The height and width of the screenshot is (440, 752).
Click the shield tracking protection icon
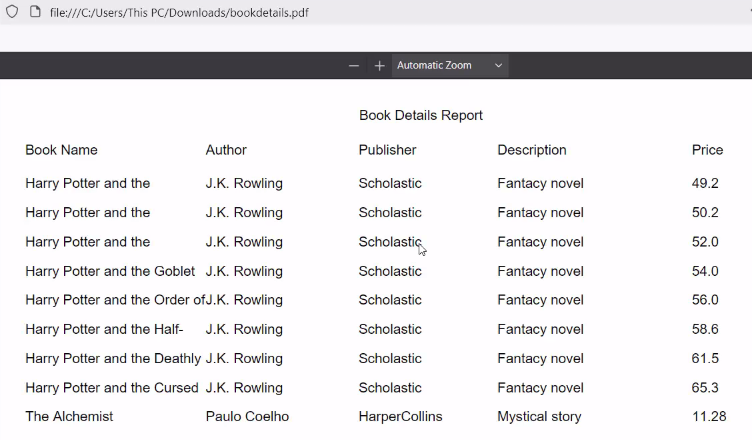[x=12, y=12]
